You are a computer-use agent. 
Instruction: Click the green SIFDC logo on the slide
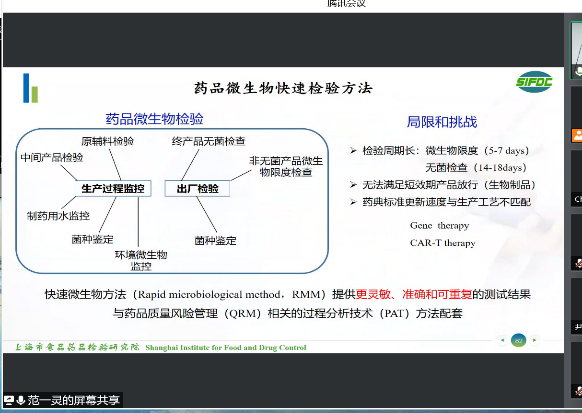point(534,82)
